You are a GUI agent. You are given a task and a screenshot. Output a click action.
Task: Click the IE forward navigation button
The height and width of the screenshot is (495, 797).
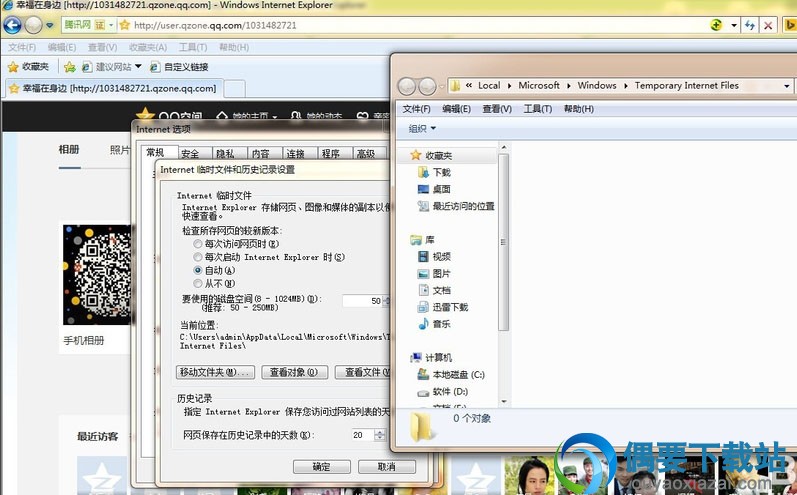33,25
